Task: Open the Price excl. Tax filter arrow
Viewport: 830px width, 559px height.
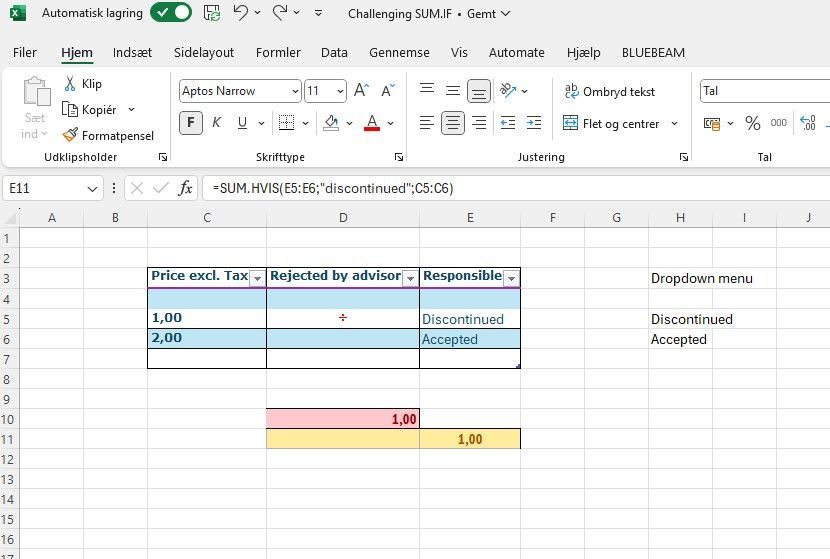Action: 257,278
